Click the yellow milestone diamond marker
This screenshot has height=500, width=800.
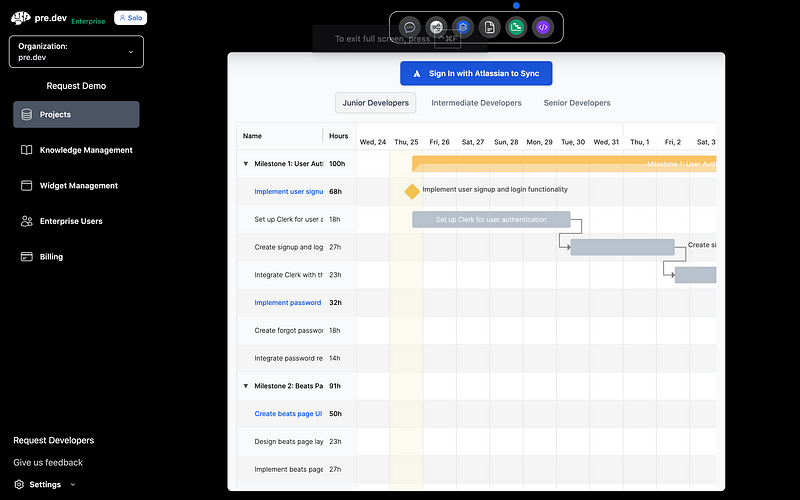[x=412, y=192]
